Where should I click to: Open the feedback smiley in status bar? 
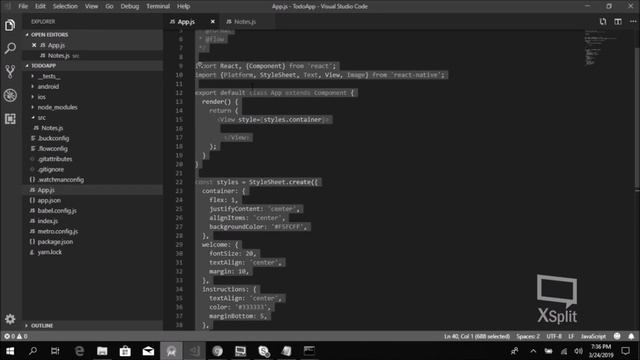point(617,336)
